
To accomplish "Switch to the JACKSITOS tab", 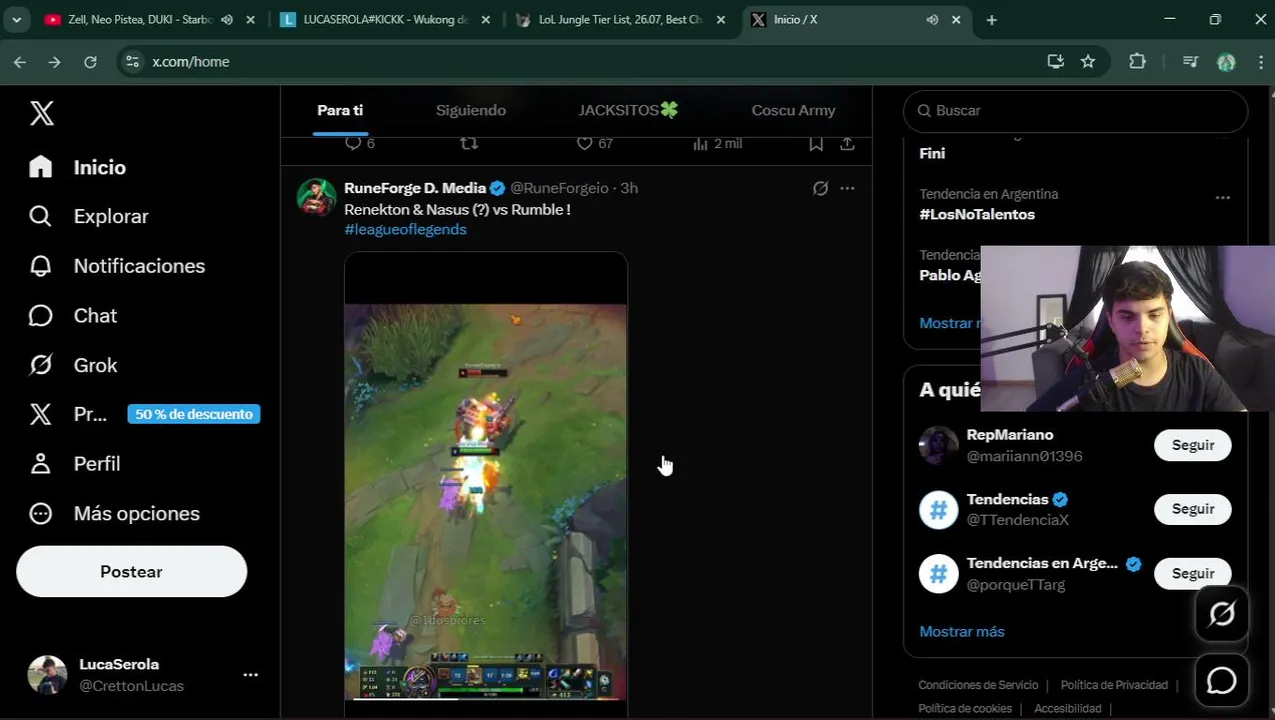I will pyautogui.click(x=628, y=110).
